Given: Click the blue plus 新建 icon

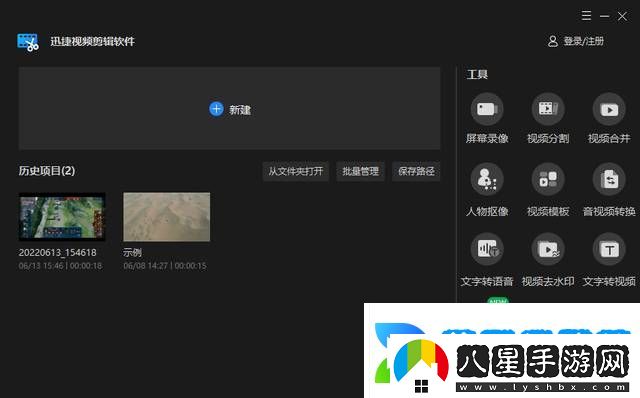Looking at the screenshot, I should pos(216,109).
